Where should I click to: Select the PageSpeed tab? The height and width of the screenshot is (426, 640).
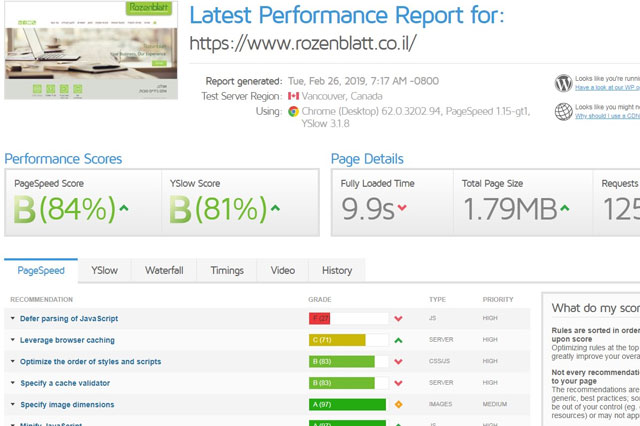pos(41,271)
